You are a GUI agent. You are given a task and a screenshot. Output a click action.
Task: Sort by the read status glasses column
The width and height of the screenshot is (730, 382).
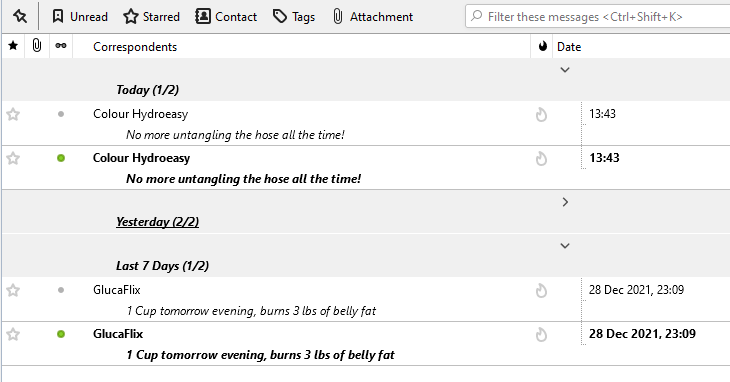pos(61,46)
